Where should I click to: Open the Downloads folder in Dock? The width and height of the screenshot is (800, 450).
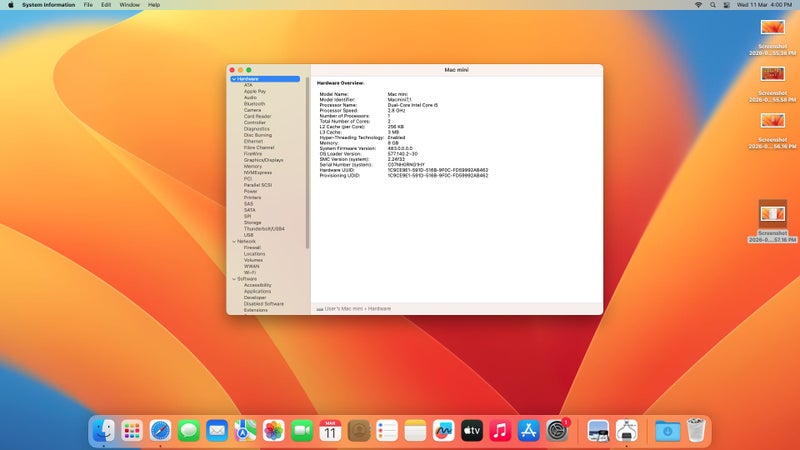[667, 431]
